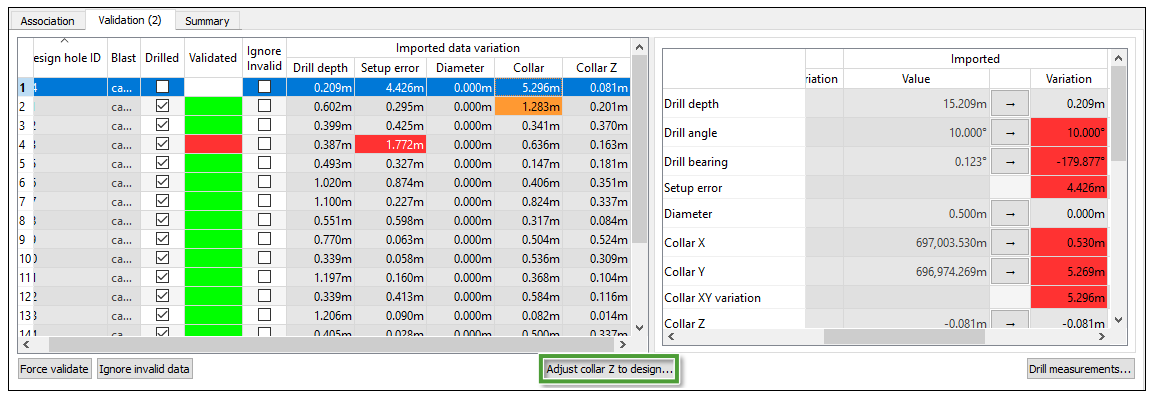Click arrow button in Collar Y row

coord(1010,269)
